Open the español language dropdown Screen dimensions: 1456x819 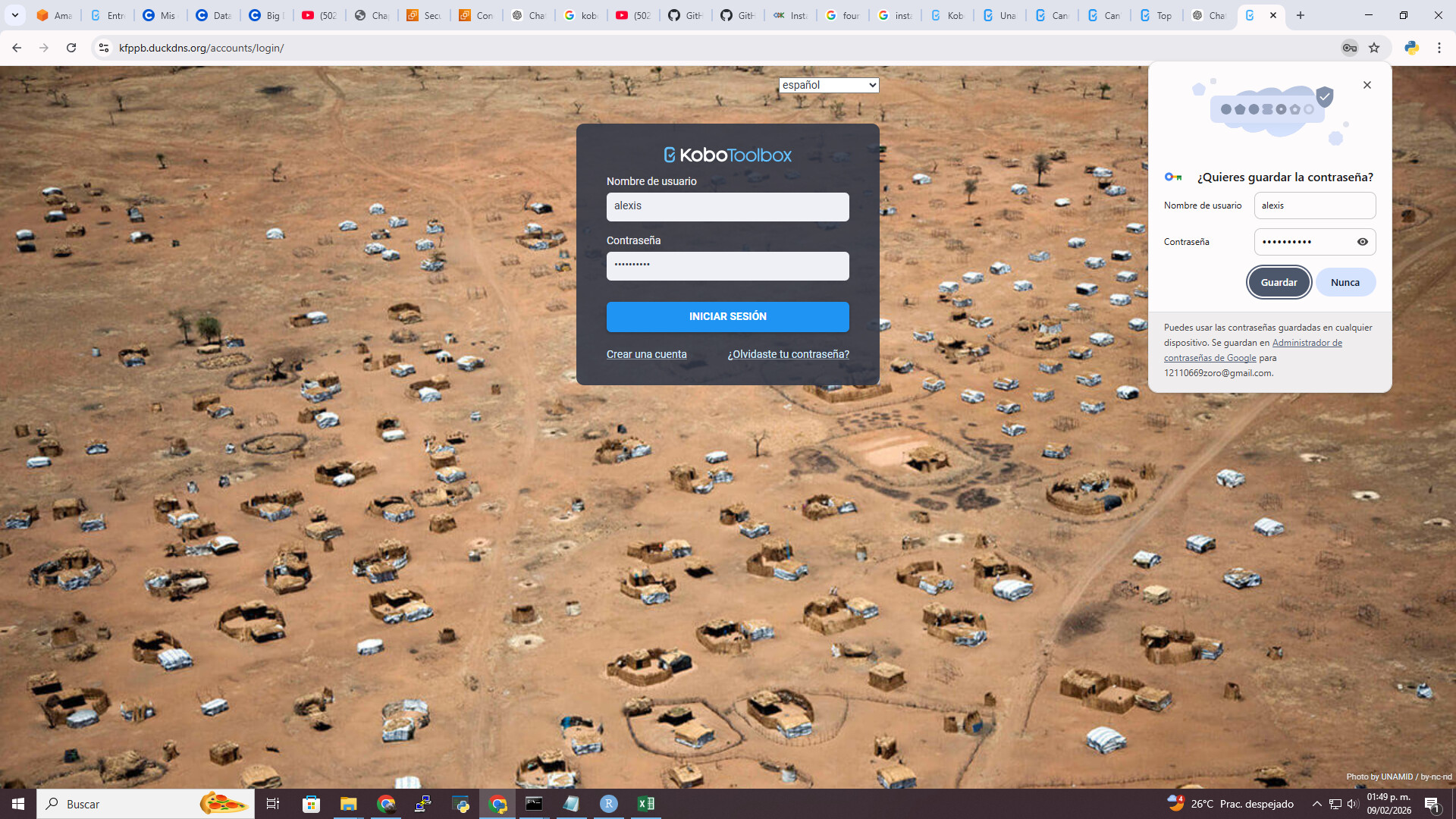tap(828, 85)
